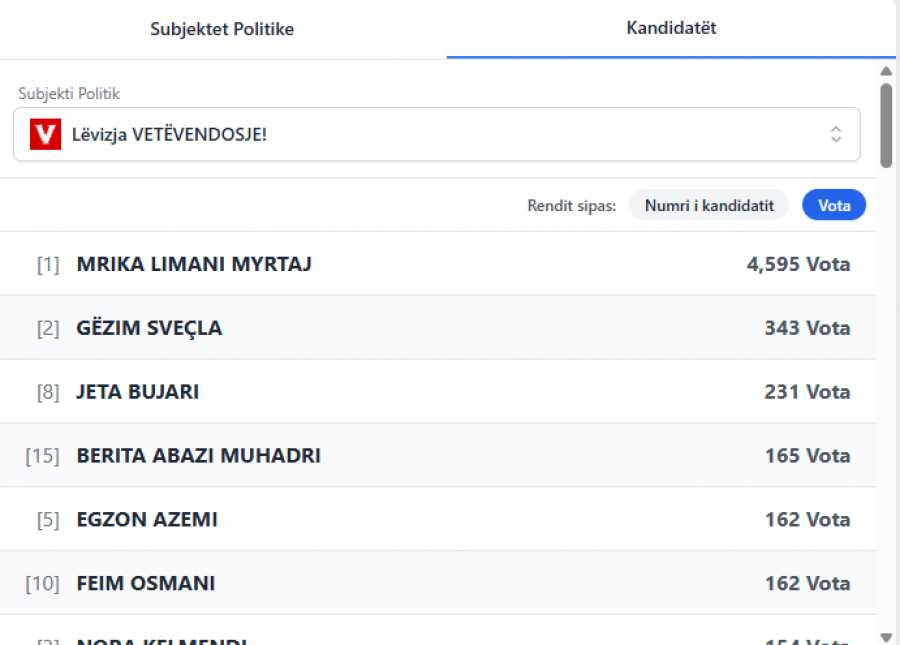
Task: Click the Vetëvendosje red V logo icon
Action: pos(45,134)
